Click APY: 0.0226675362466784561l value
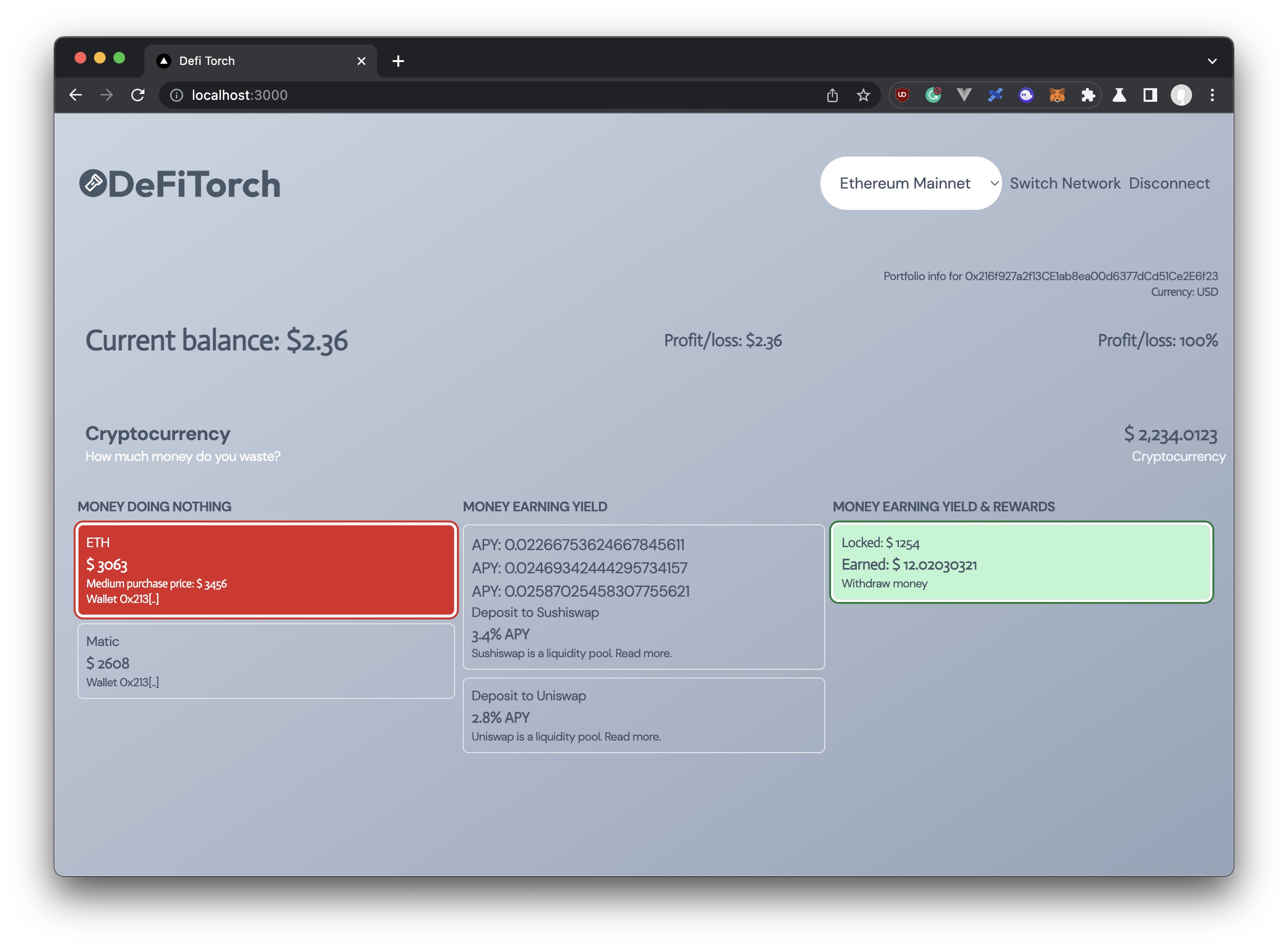Viewport: 1288px width, 948px height. [578, 545]
